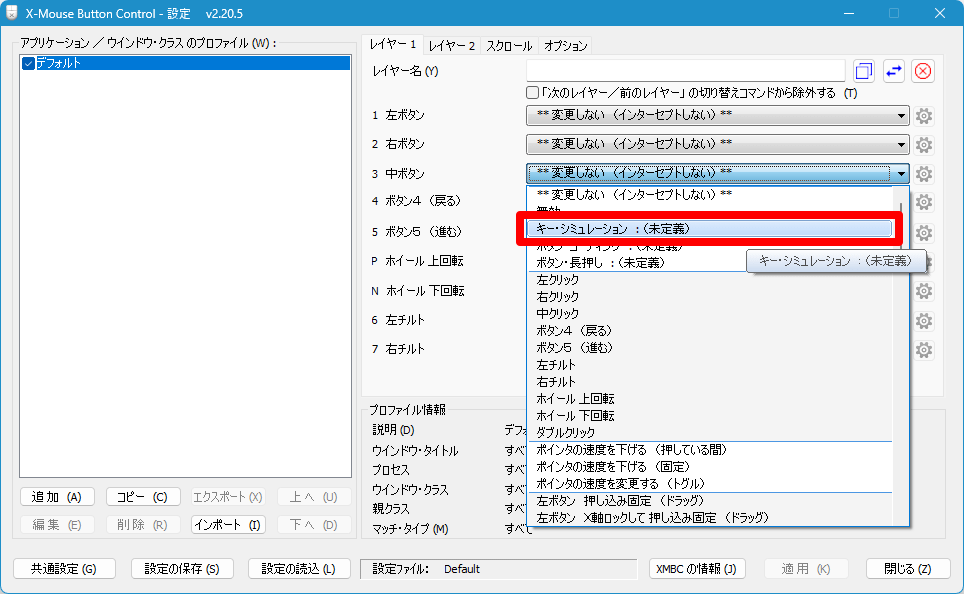Open gear settings for 中ボタン row
This screenshot has width=964, height=594.
924,173
